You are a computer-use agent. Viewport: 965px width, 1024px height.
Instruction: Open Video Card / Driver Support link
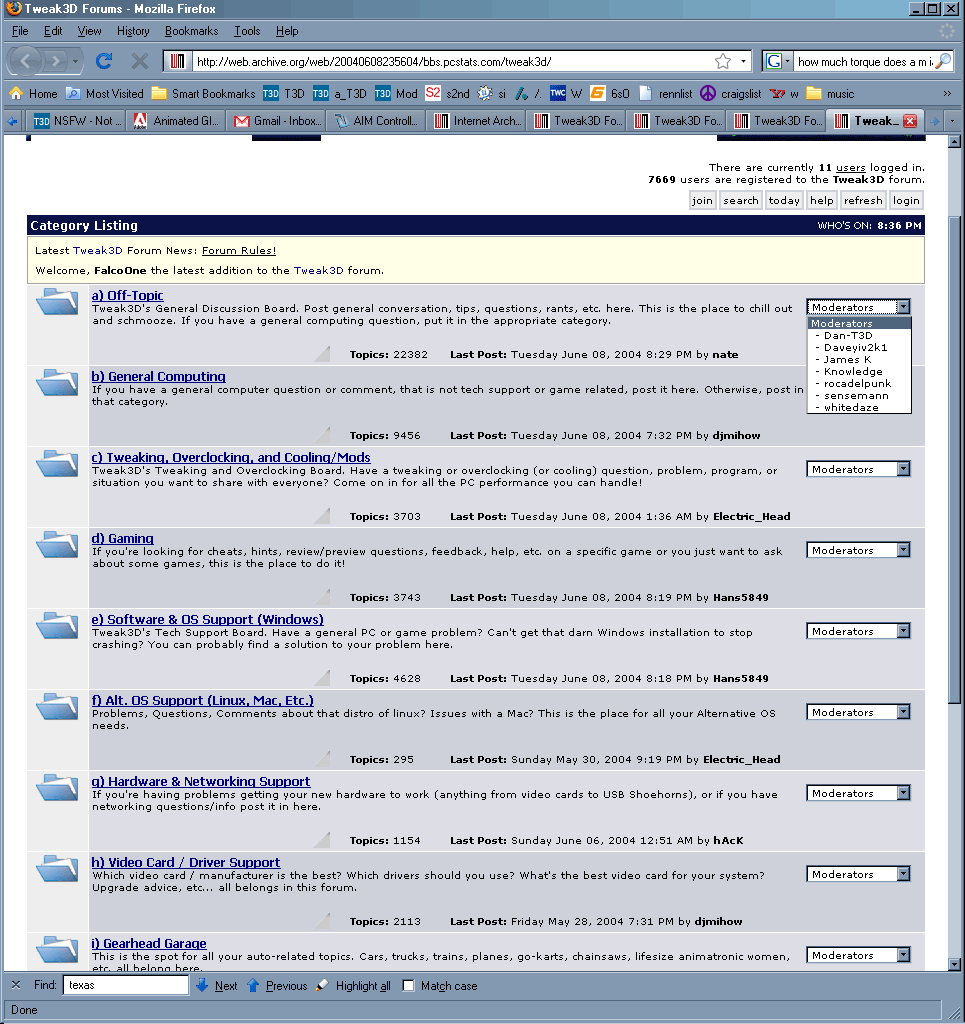click(185, 862)
